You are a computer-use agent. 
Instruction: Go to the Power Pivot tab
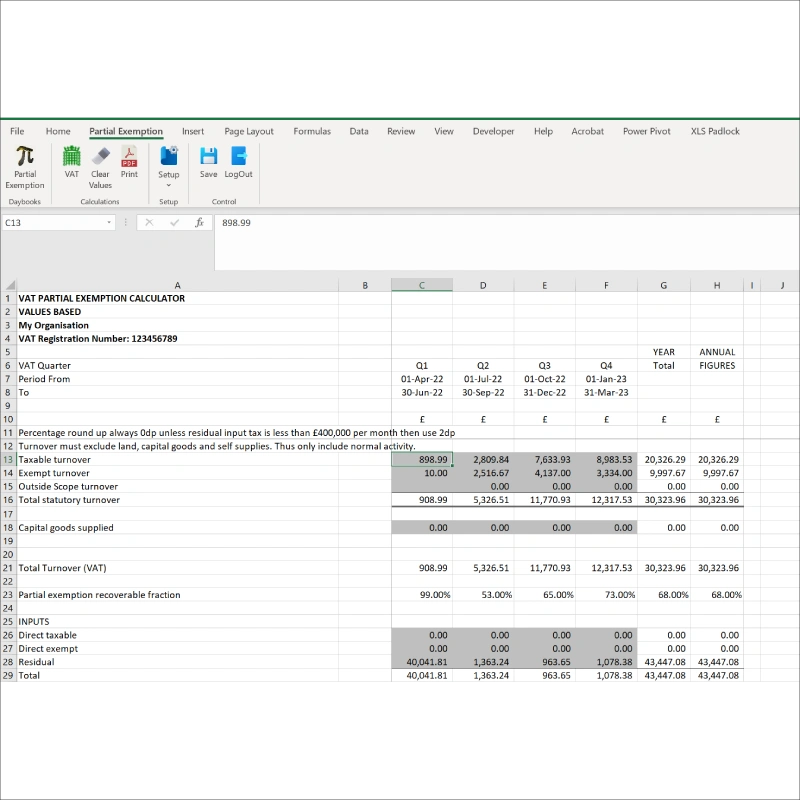point(647,131)
